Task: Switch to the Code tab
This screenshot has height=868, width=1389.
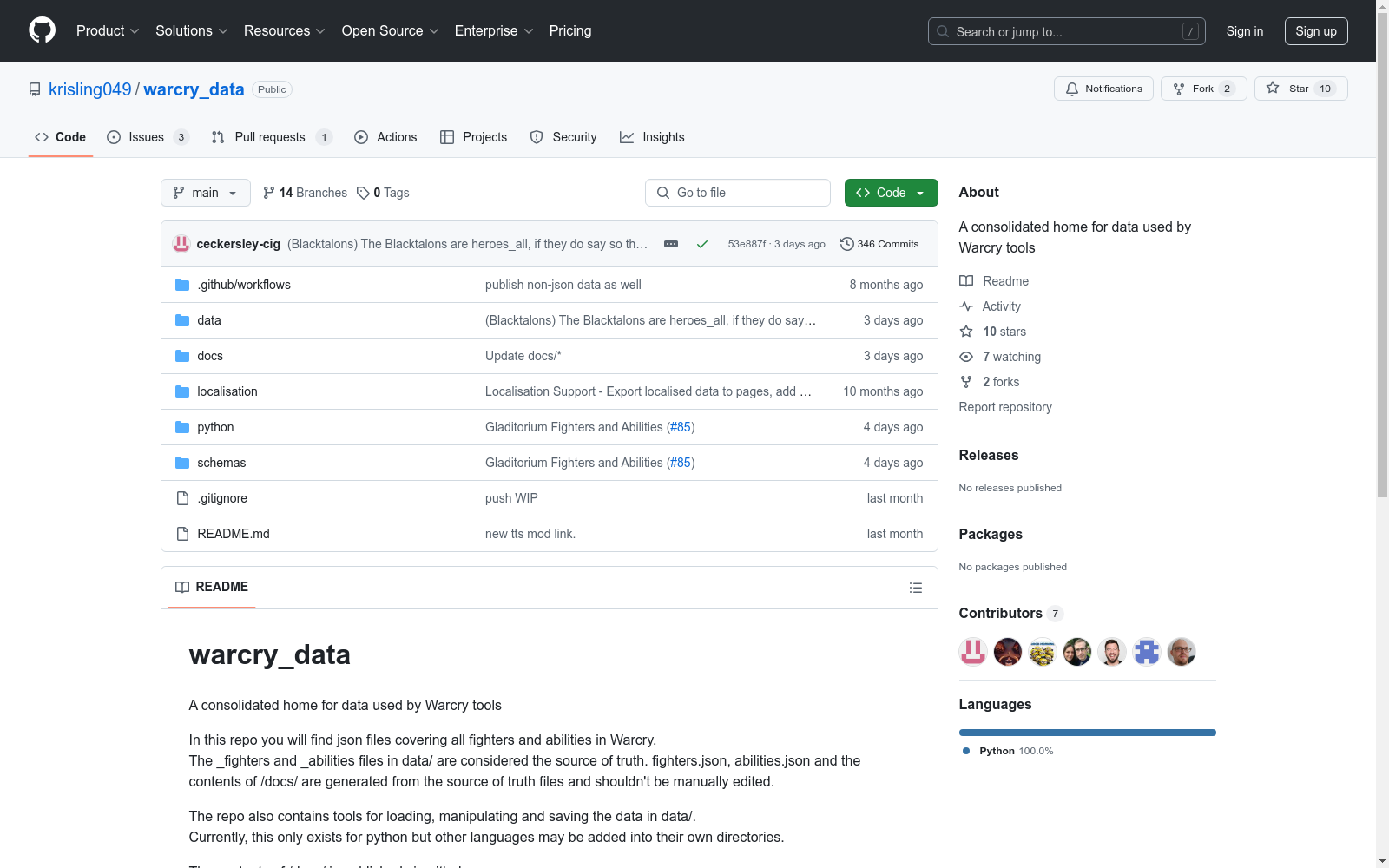Action: tap(61, 137)
